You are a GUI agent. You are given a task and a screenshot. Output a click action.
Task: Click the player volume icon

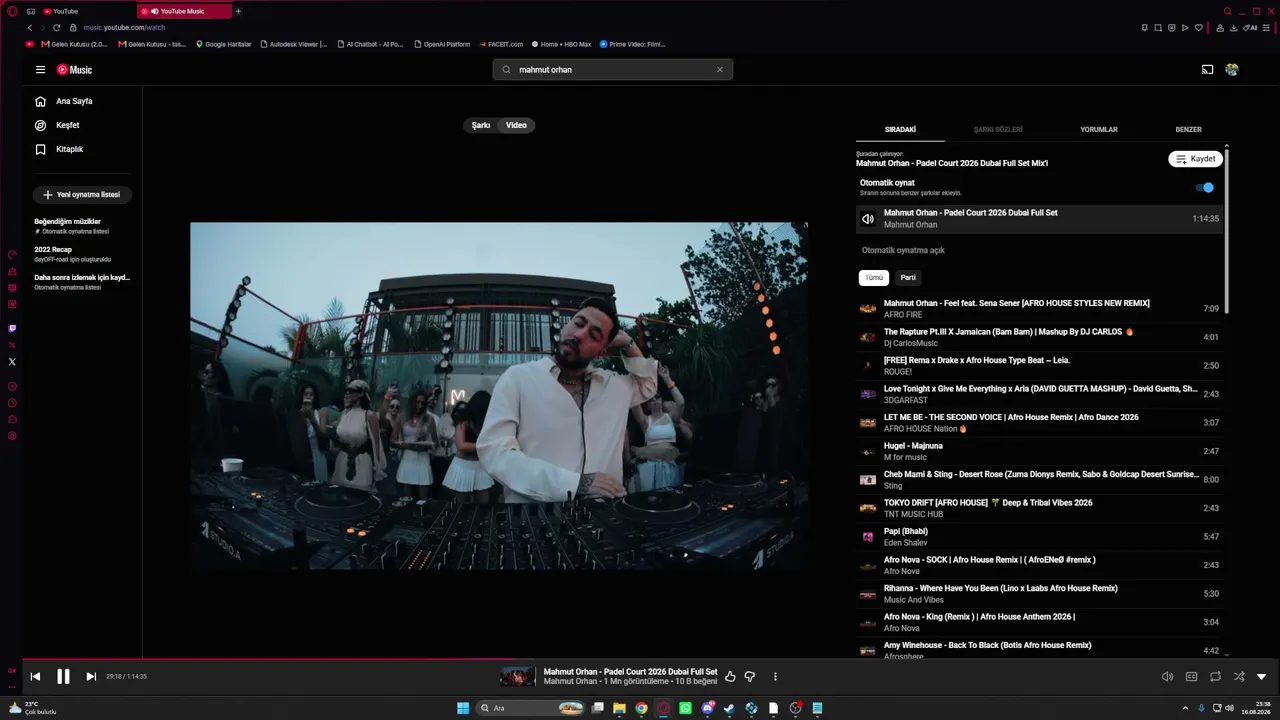click(x=1167, y=677)
